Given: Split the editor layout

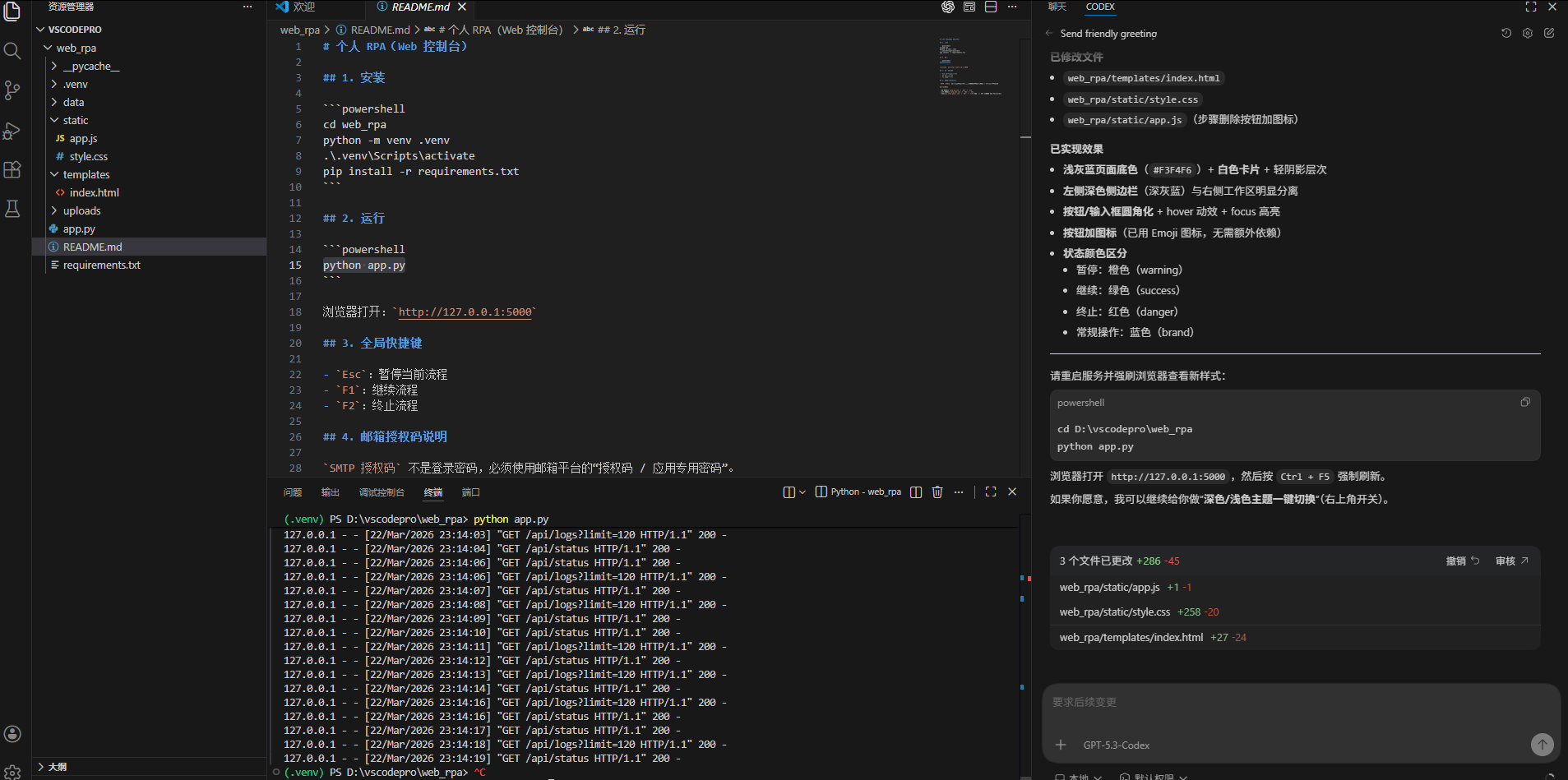Looking at the screenshot, I should [x=991, y=7].
